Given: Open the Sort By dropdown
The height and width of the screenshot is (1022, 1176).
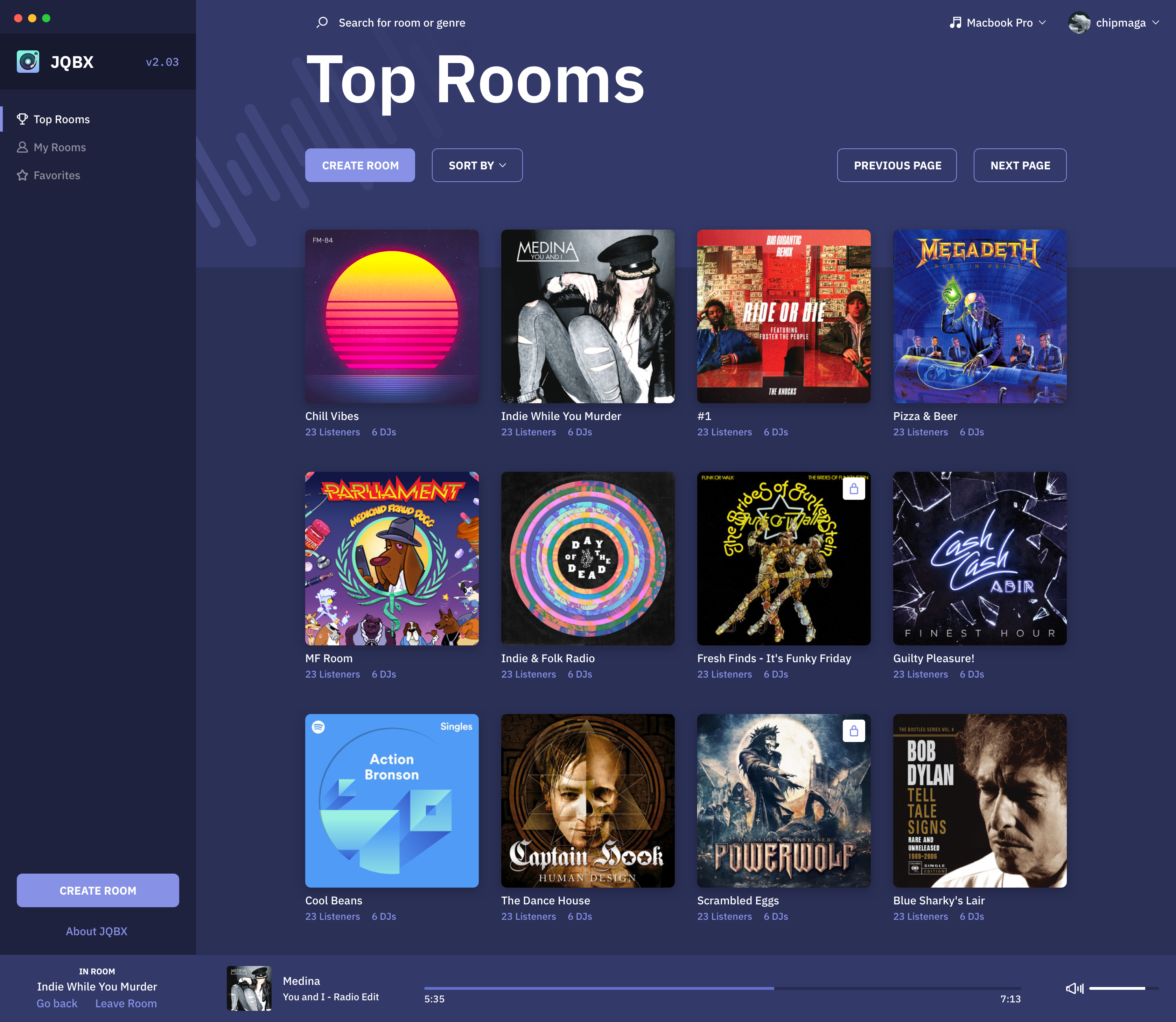Looking at the screenshot, I should [x=477, y=166].
